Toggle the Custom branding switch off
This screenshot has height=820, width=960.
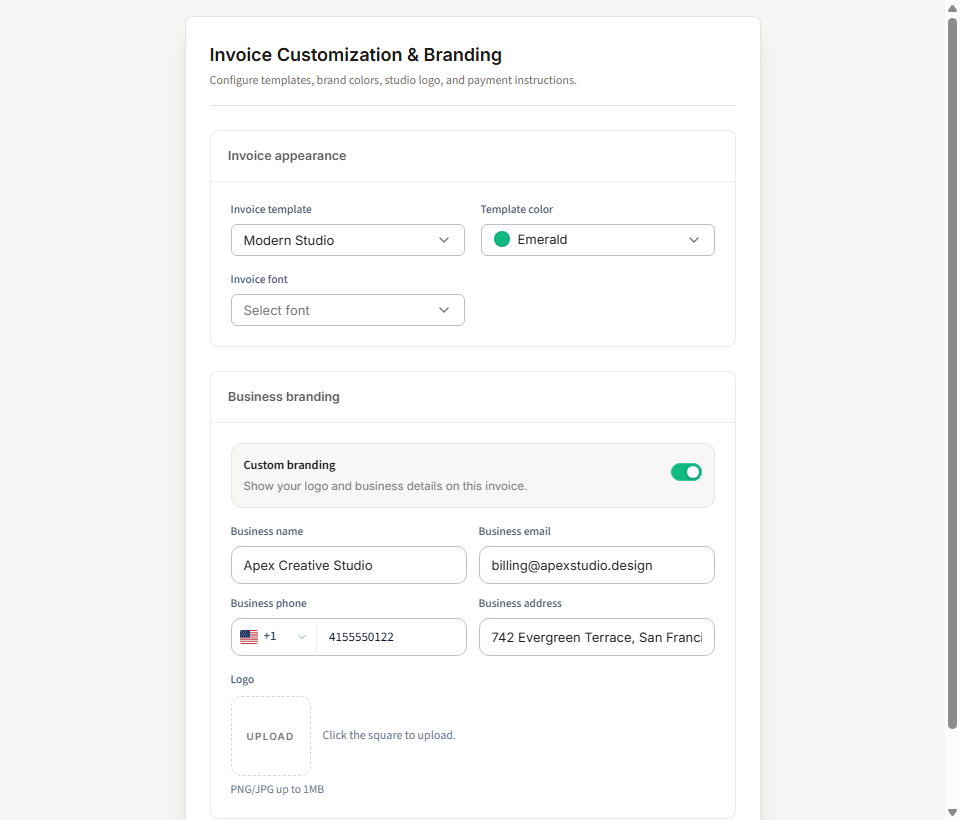pos(686,472)
